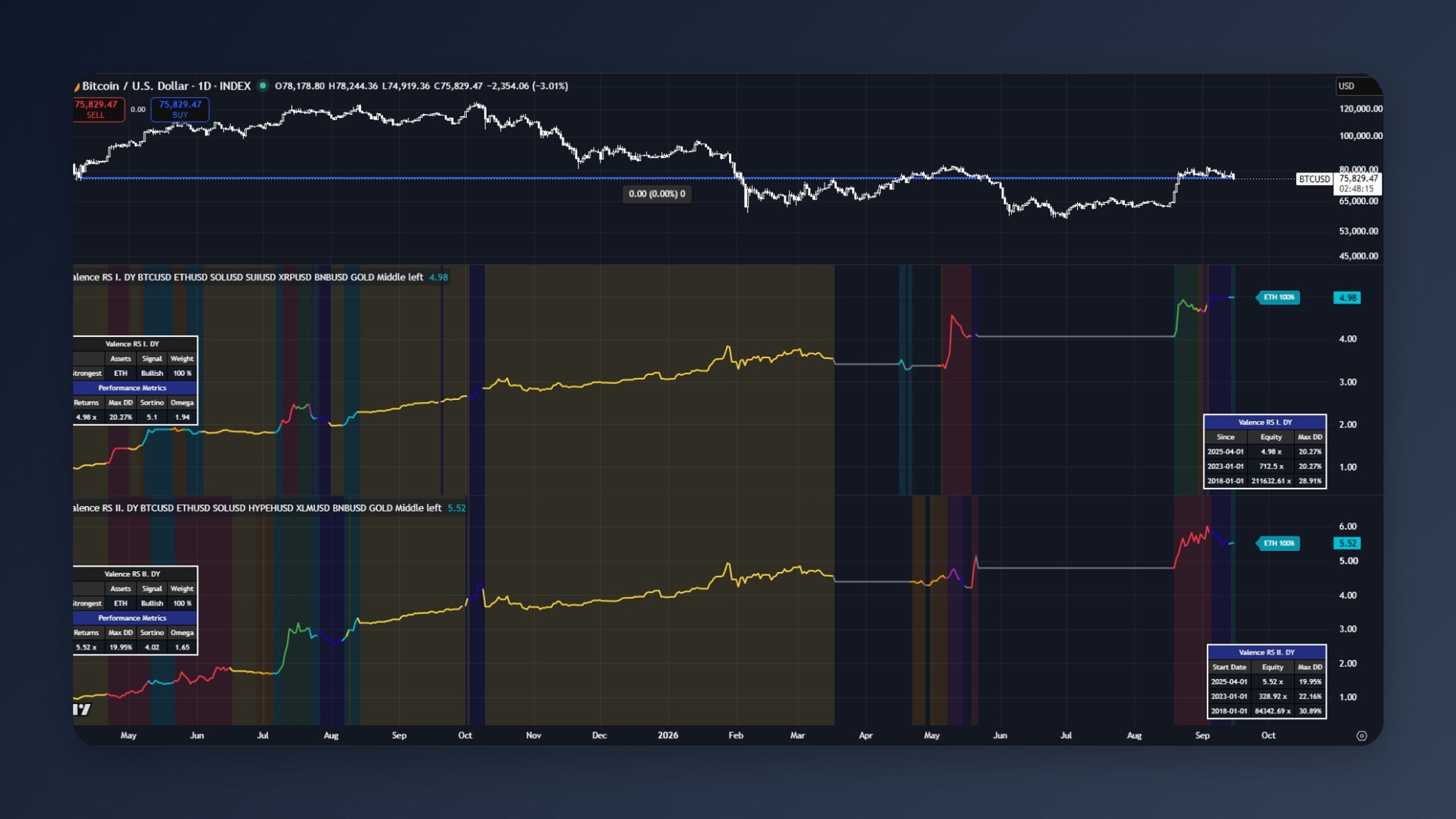Click the ETH 100% label in RS I pane
This screenshot has height=819, width=1456.
point(1278,297)
